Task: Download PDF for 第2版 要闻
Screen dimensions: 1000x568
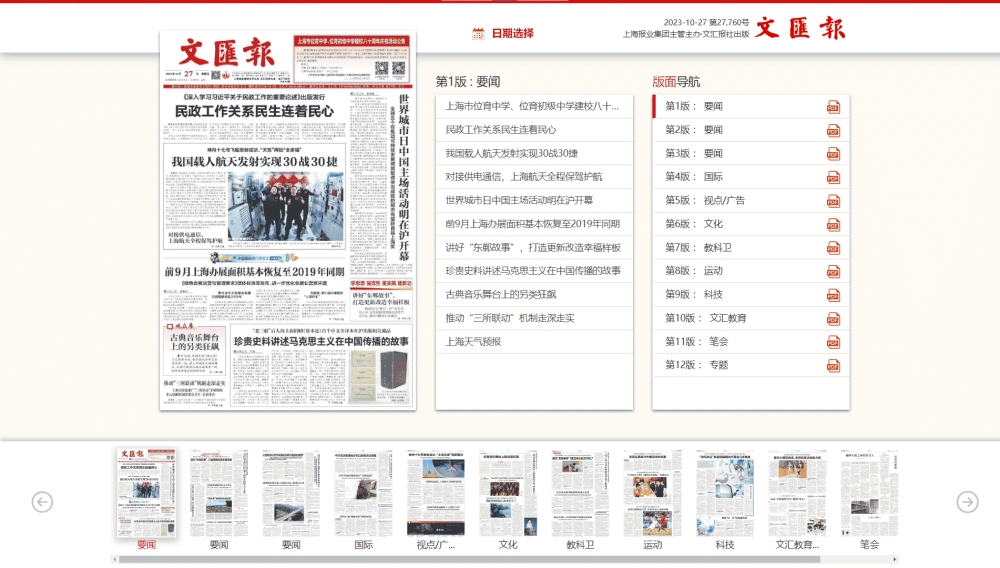Action: tap(833, 131)
